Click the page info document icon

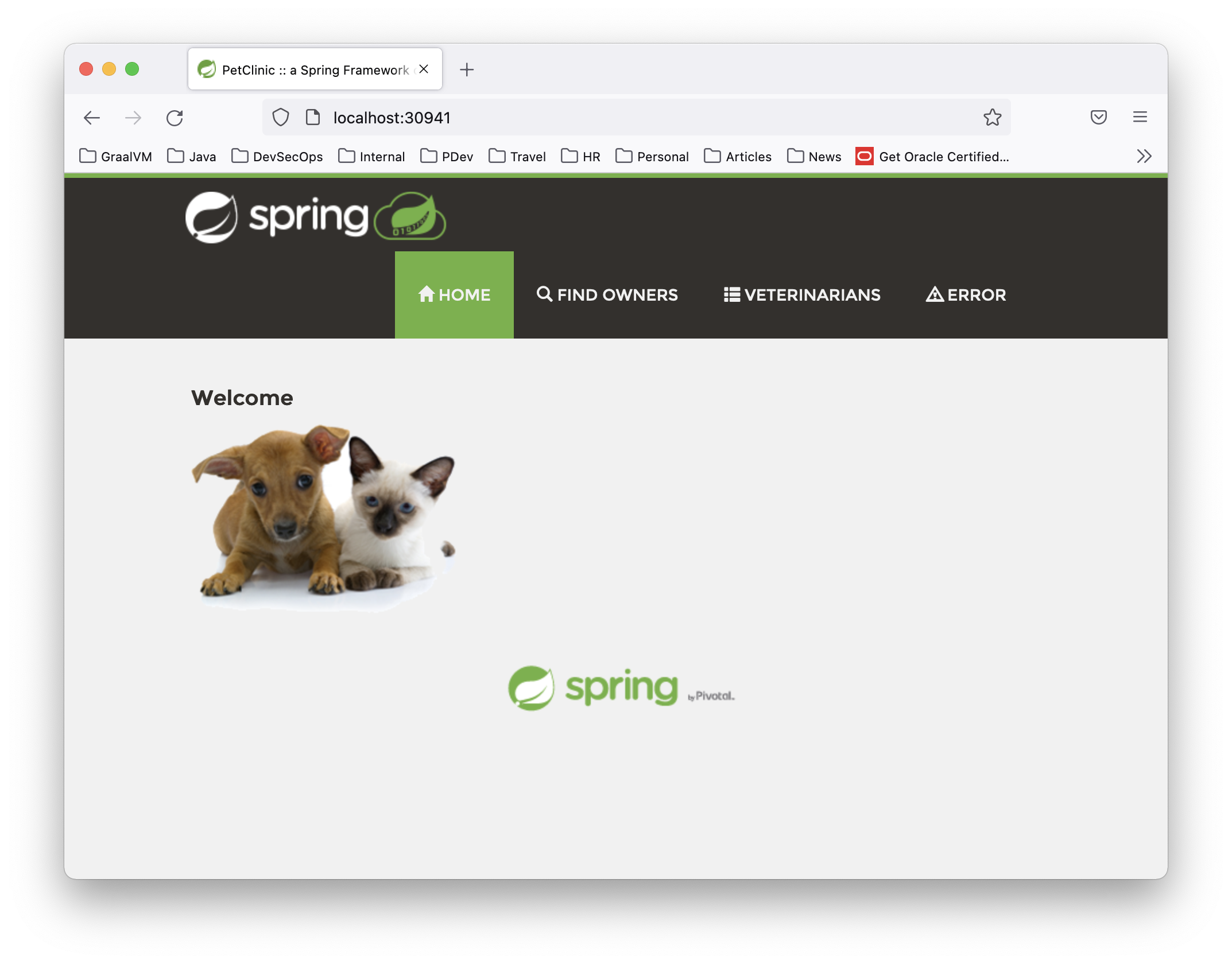[313, 118]
